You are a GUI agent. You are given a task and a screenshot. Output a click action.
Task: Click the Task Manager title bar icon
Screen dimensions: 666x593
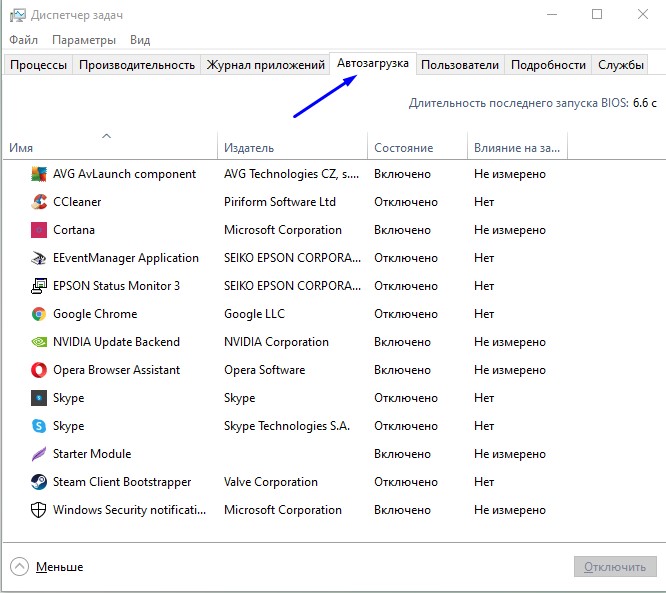coord(18,16)
